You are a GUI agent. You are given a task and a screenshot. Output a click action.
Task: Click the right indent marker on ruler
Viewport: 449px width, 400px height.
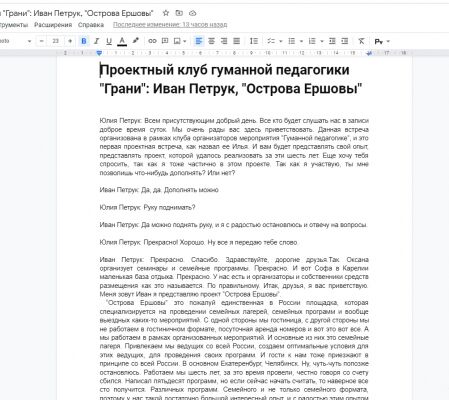click(369, 53)
